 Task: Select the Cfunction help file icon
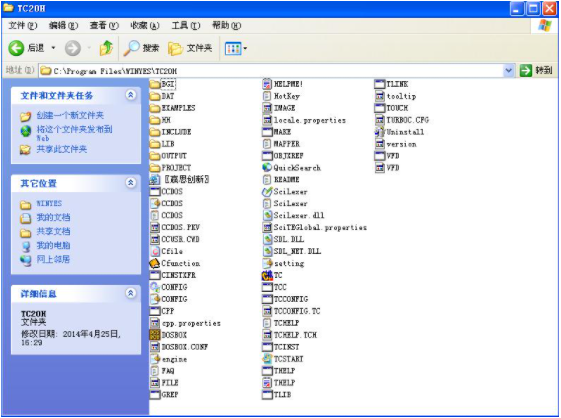click(x=155, y=263)
